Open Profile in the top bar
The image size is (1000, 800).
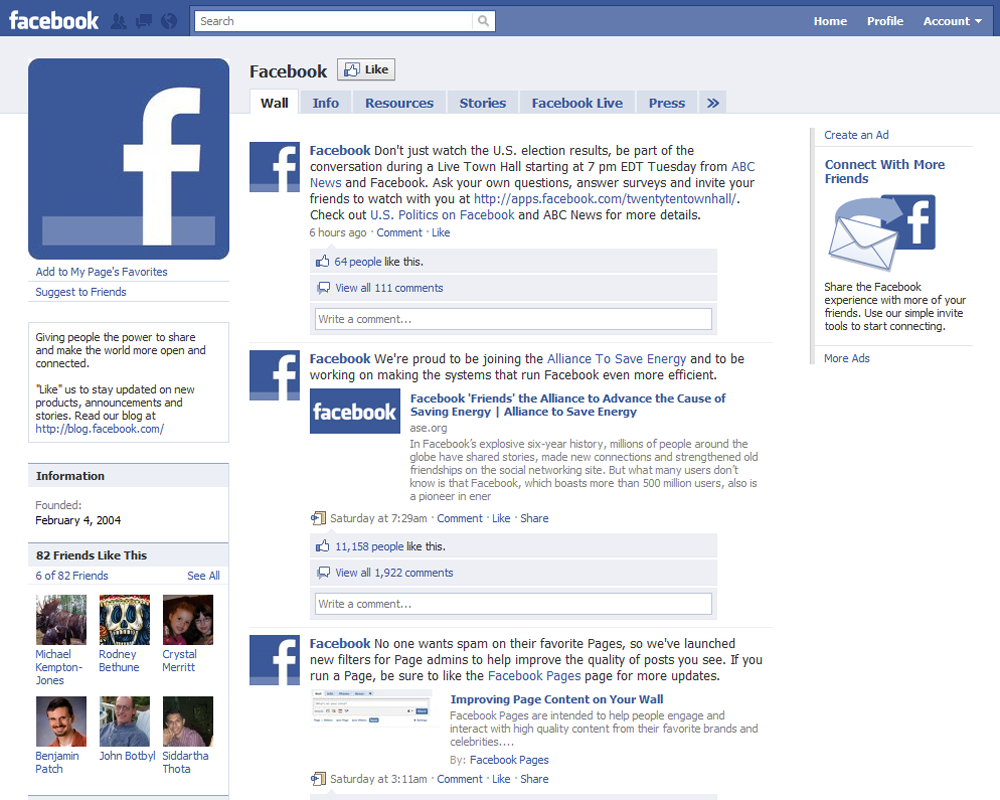885,21
